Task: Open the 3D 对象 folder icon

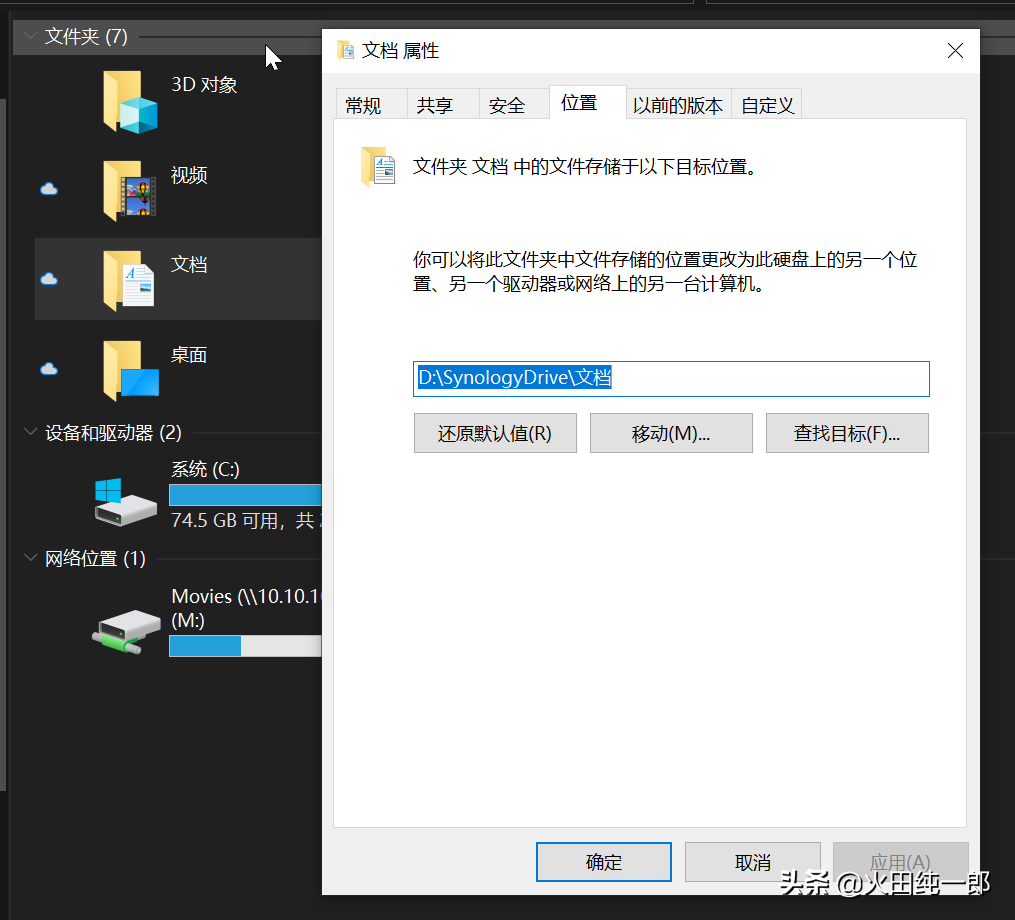Action: [129, 102]
